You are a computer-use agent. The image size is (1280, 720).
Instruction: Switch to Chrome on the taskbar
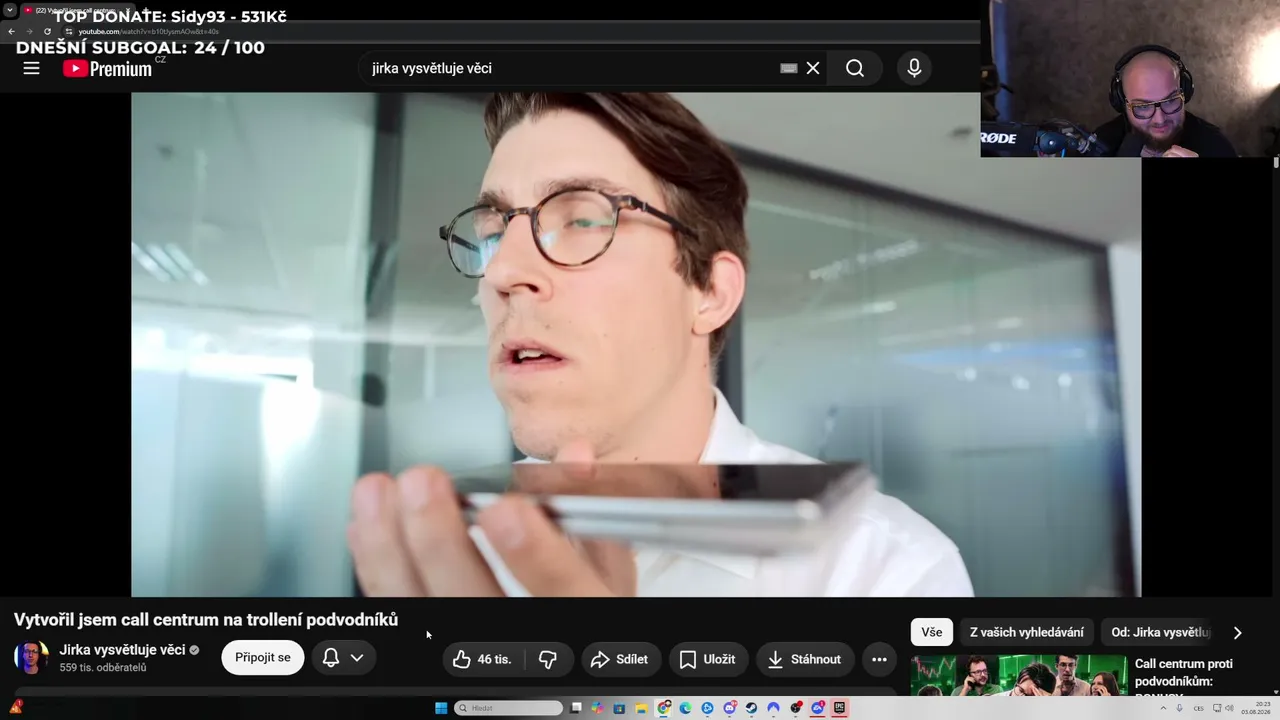[x=664, y=708]
